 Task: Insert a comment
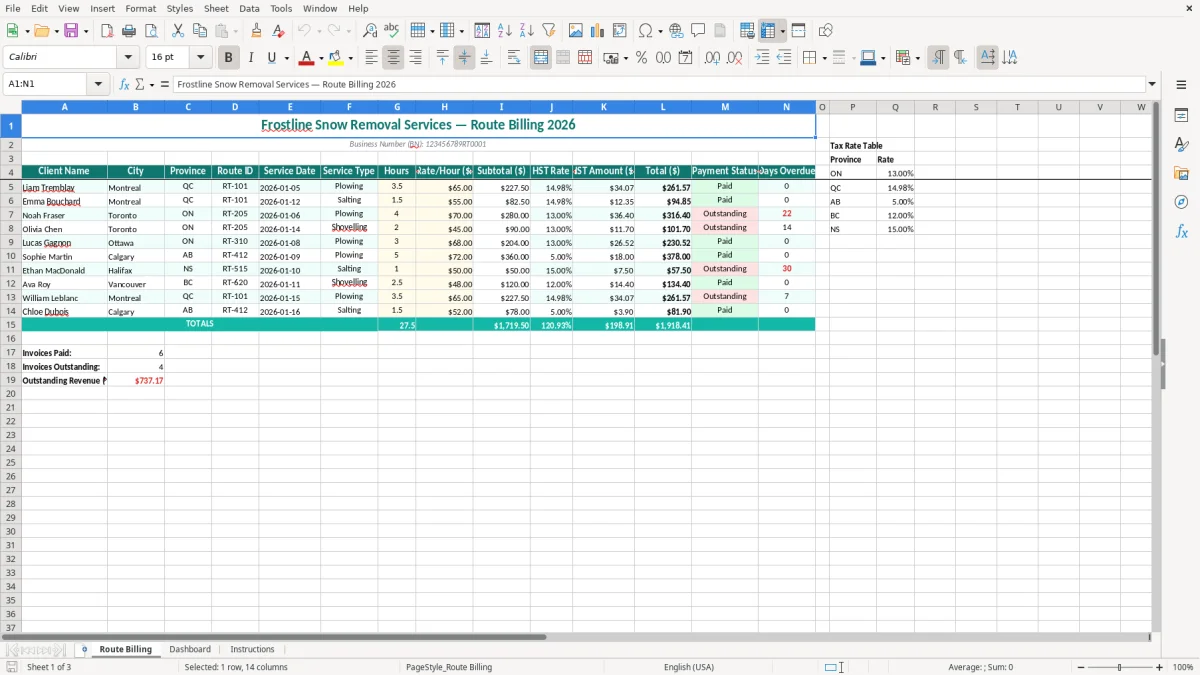698,31
